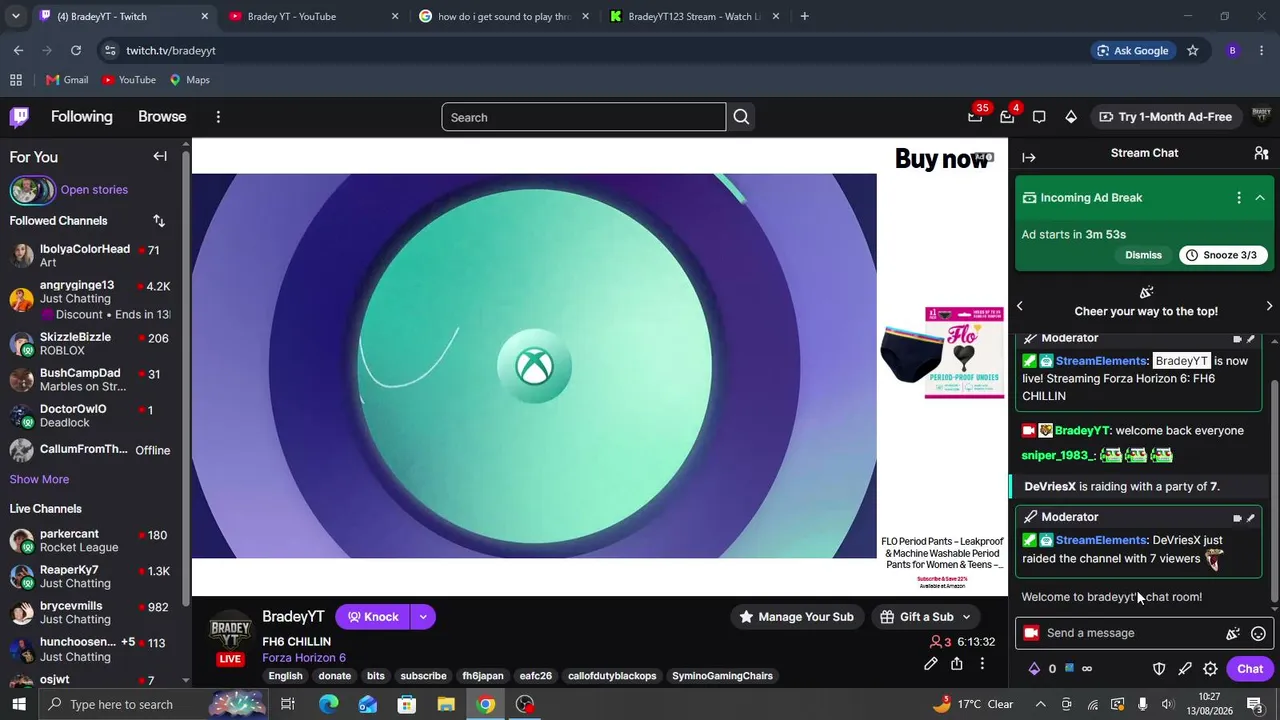Image resolution: width=1280 pixels, height=720 pixels.
Task: Snooze the ad break
Action: [x=1221, y=255]
